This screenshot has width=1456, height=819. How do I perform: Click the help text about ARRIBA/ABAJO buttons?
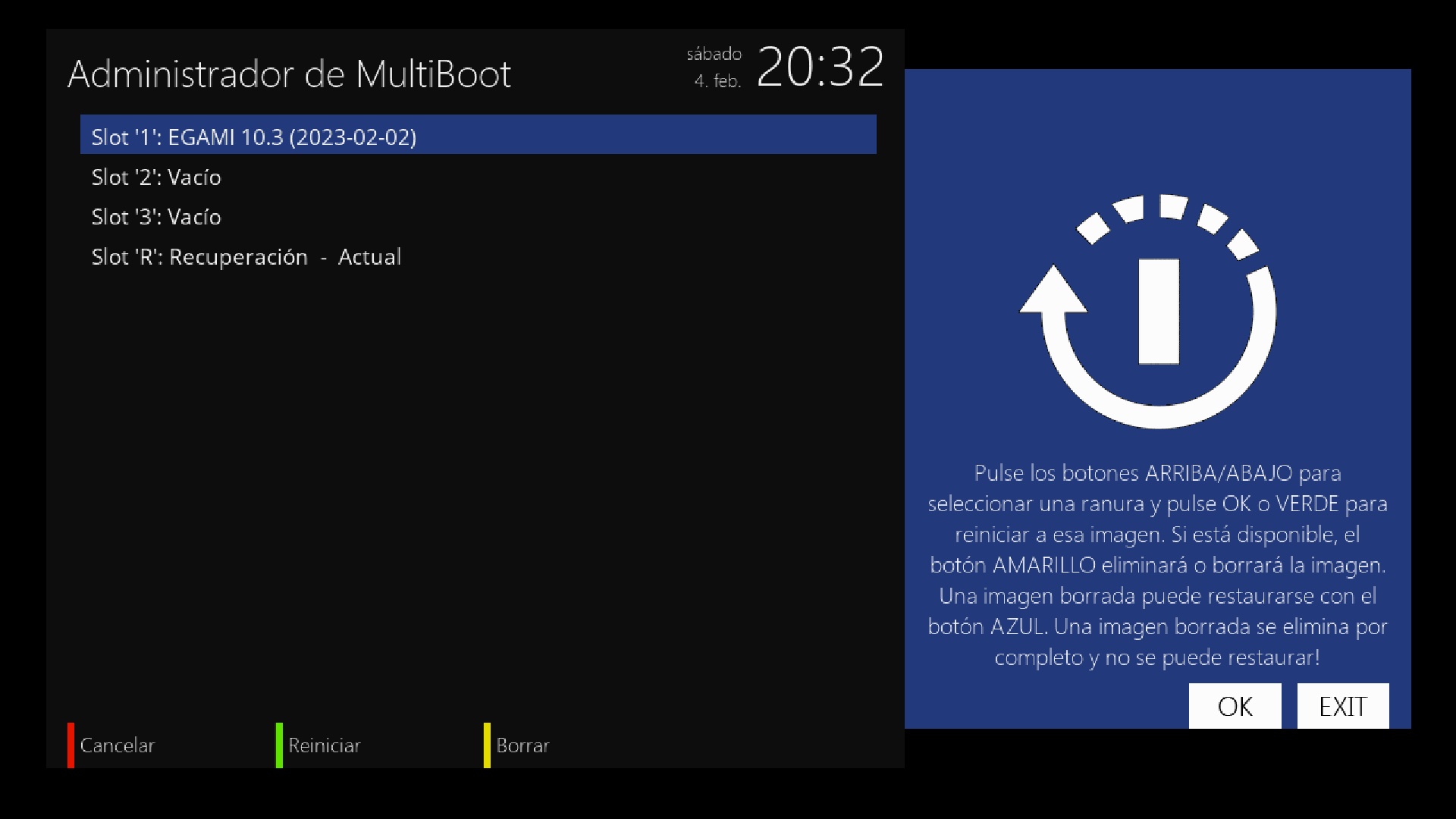[1157, 565]
